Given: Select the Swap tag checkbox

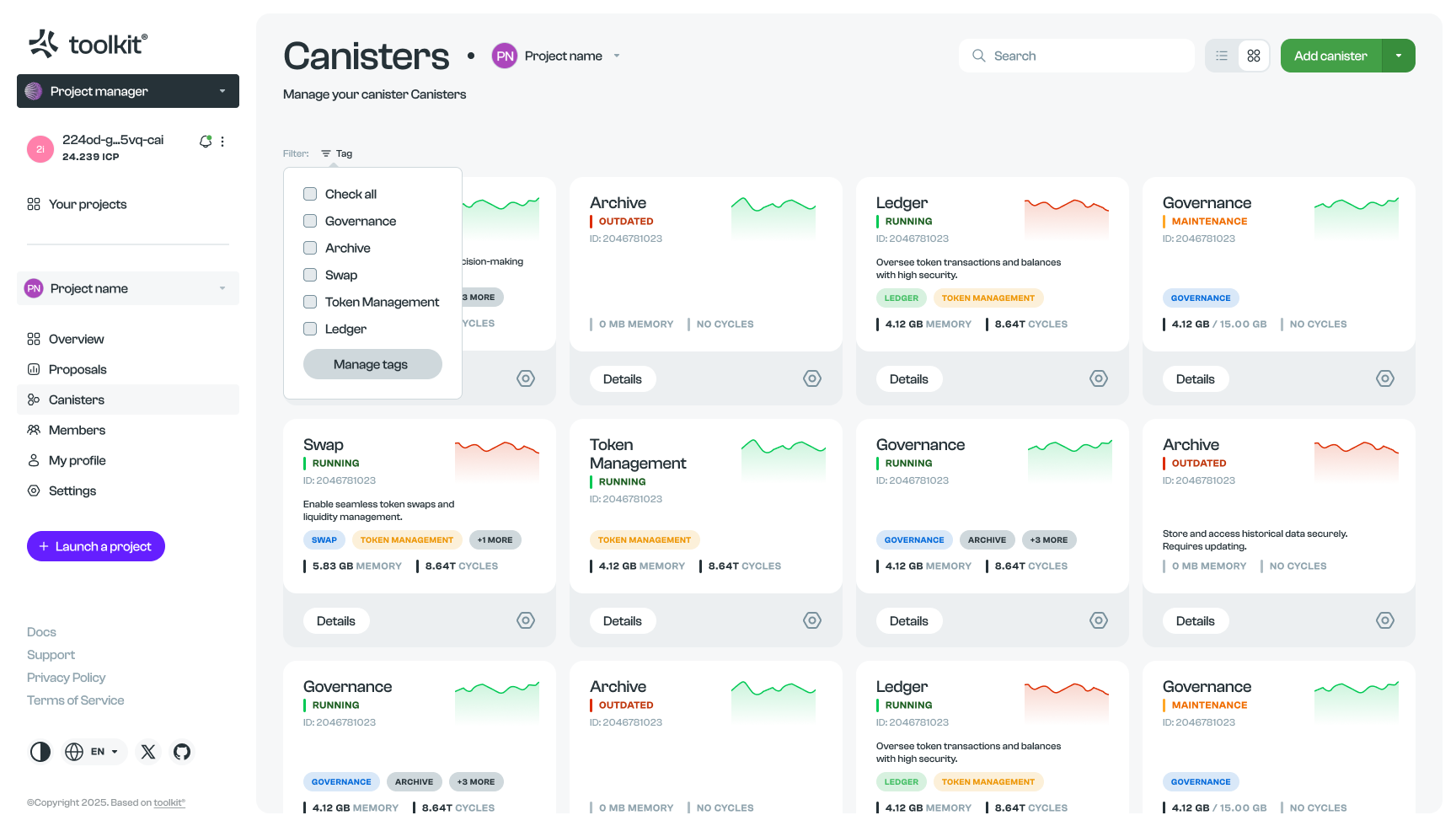Looking at the screenshot, I should [x=310, y=275].
